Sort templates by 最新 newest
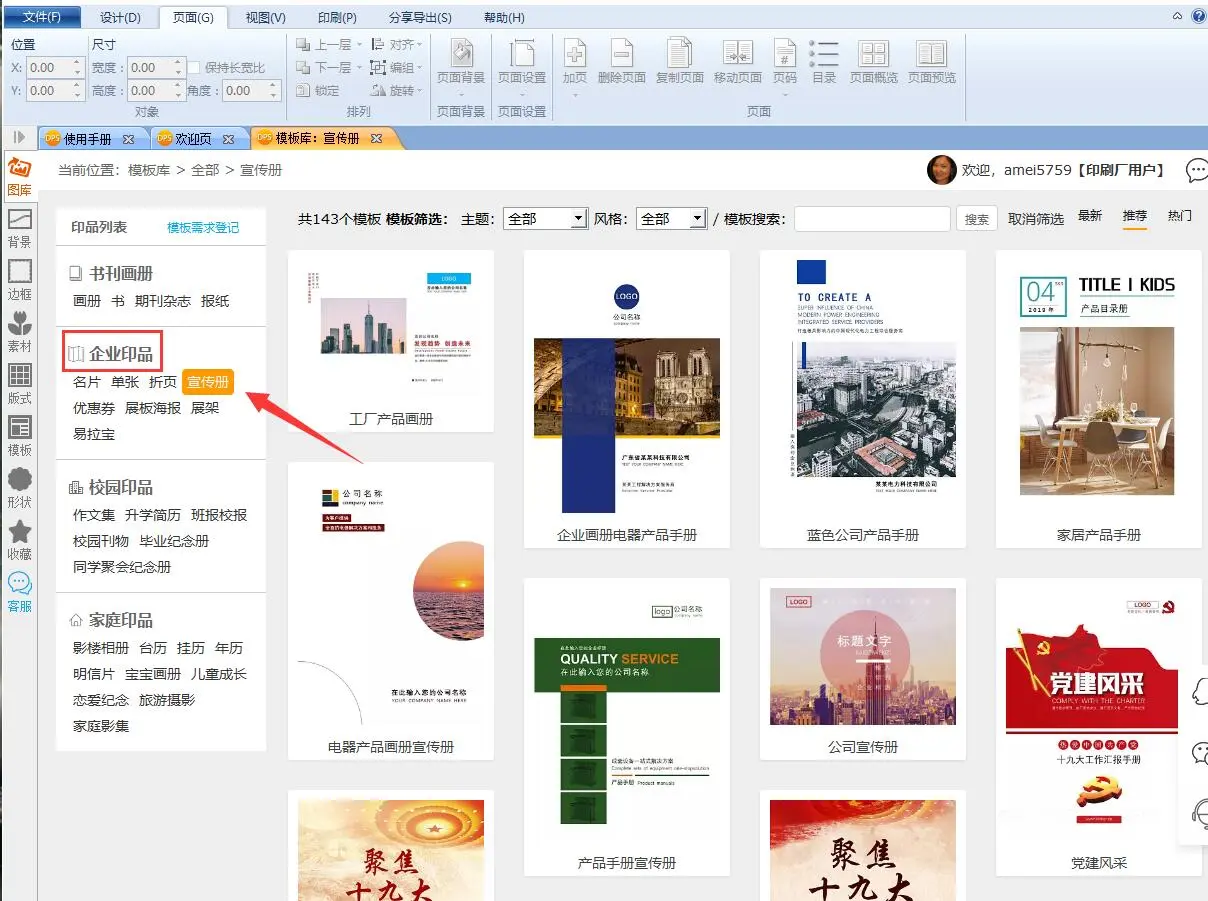 [x=1089, y=216]
